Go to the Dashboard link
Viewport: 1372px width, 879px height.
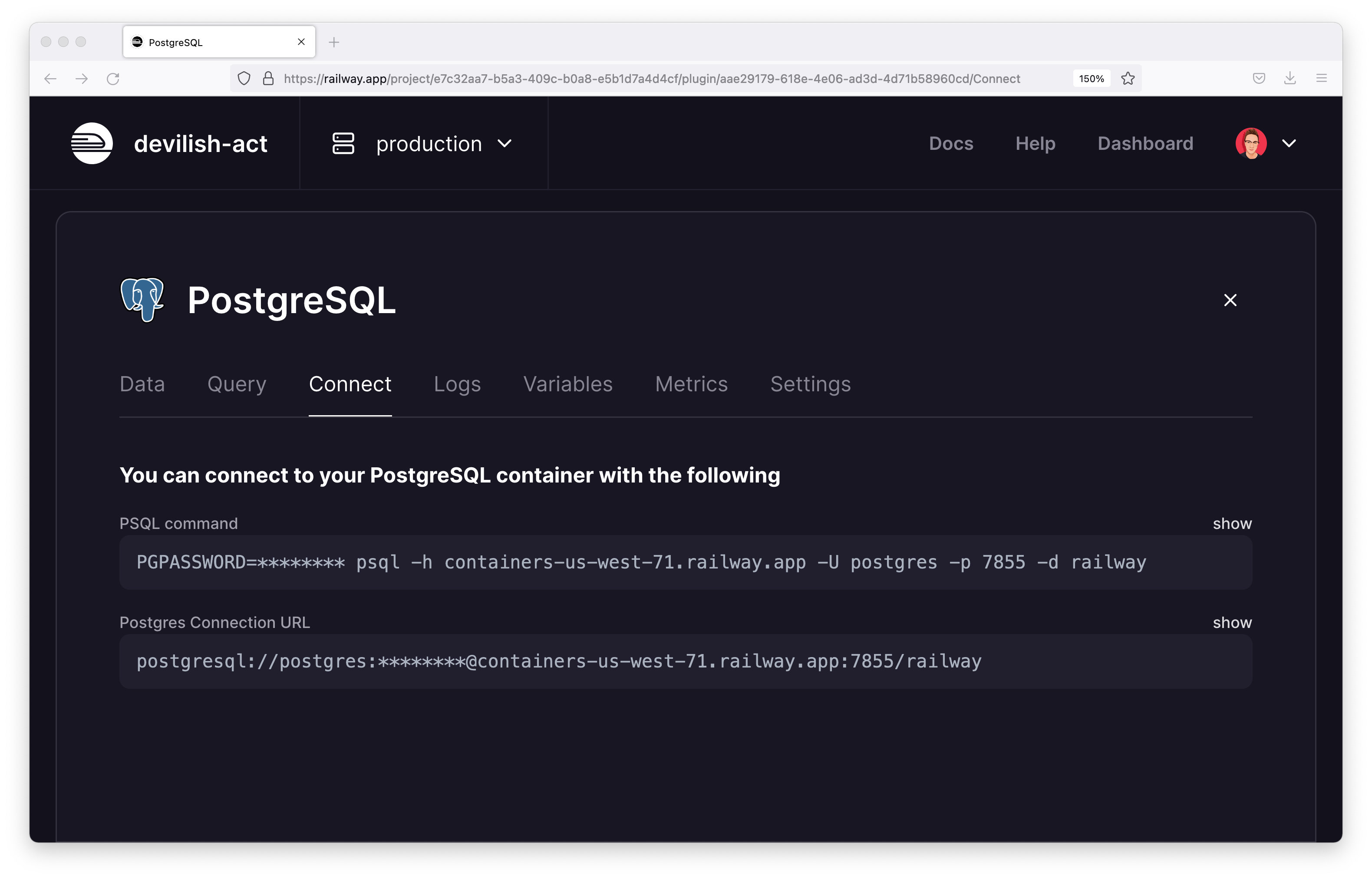tap(1145, 143)
